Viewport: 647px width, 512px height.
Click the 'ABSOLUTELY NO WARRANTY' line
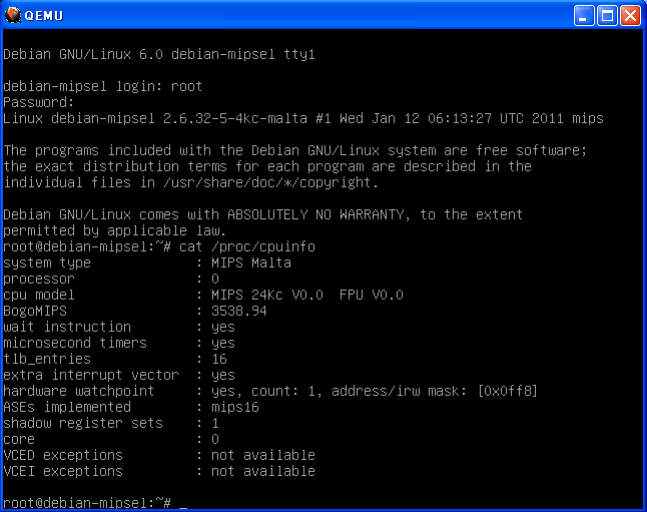pos(263,215)
